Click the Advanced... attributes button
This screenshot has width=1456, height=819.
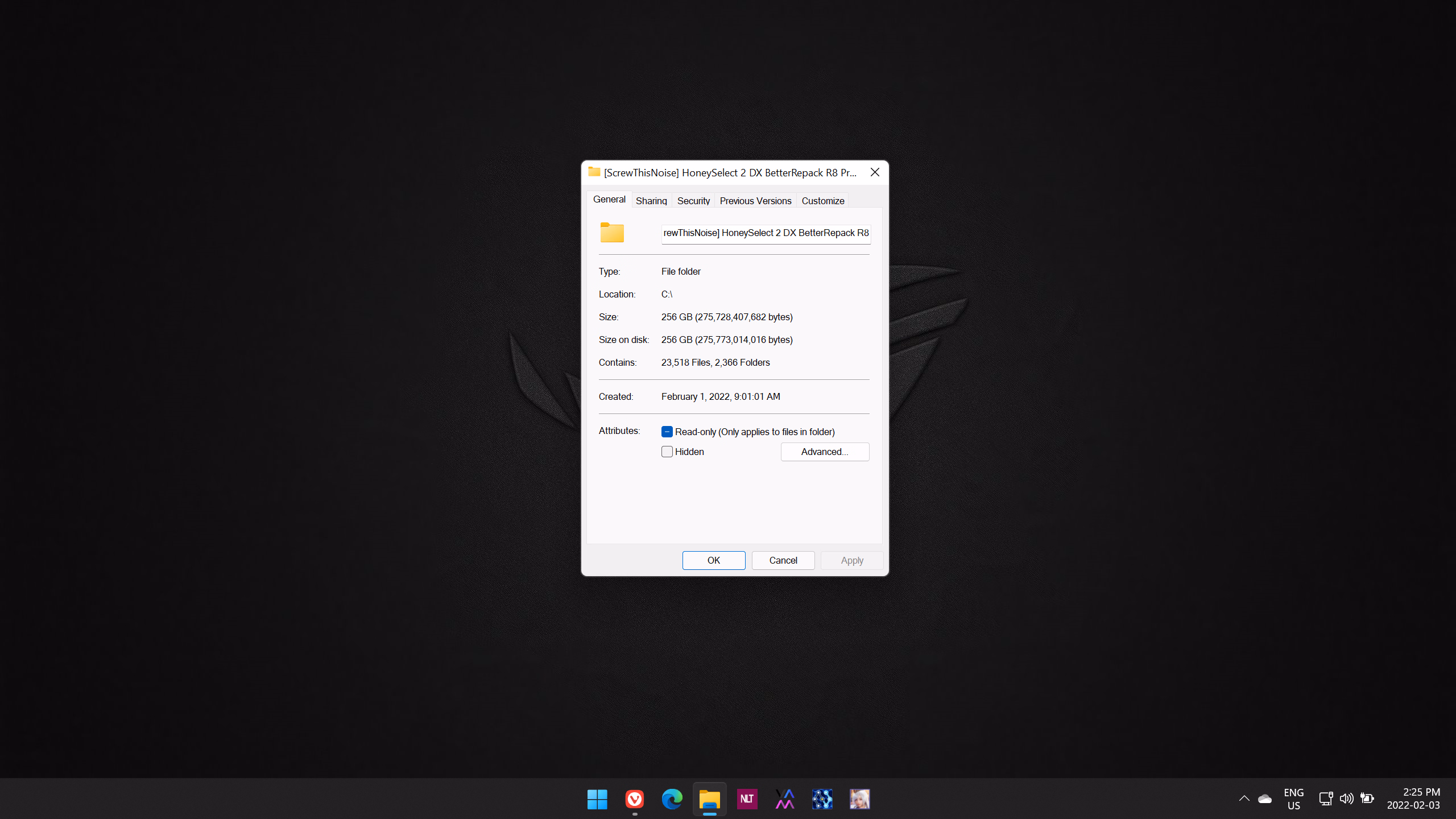(x=825, y=452)
